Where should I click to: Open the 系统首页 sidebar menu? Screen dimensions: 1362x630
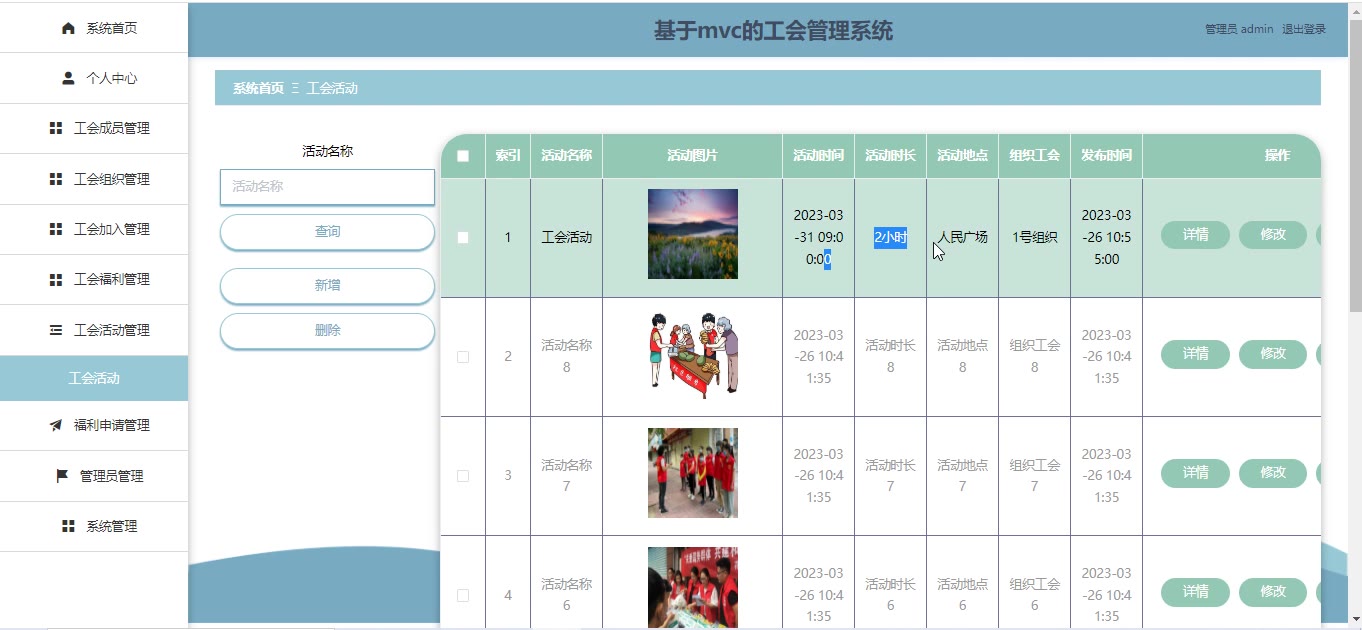pos(94,28)
